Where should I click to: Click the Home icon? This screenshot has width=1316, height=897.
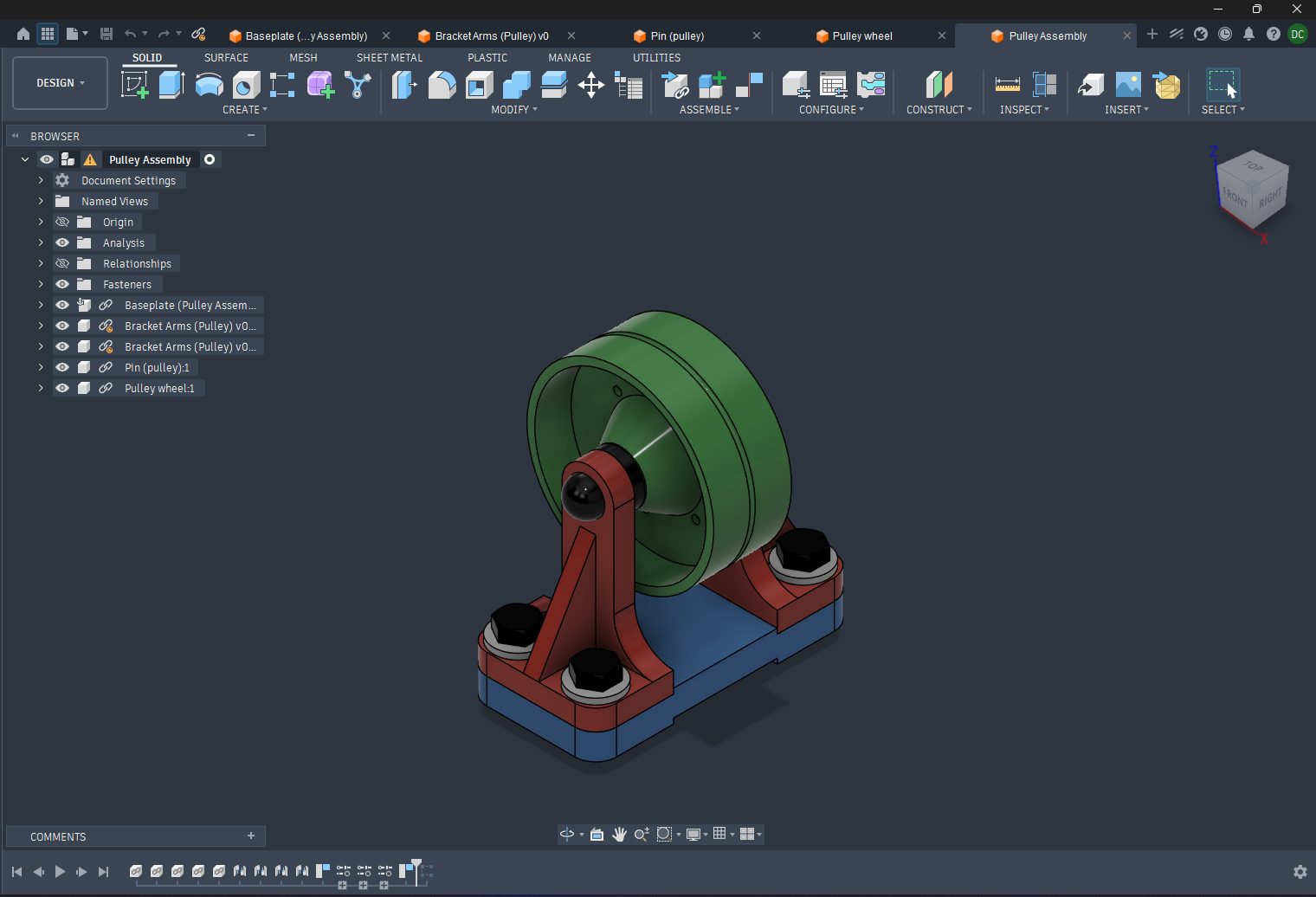23,35
